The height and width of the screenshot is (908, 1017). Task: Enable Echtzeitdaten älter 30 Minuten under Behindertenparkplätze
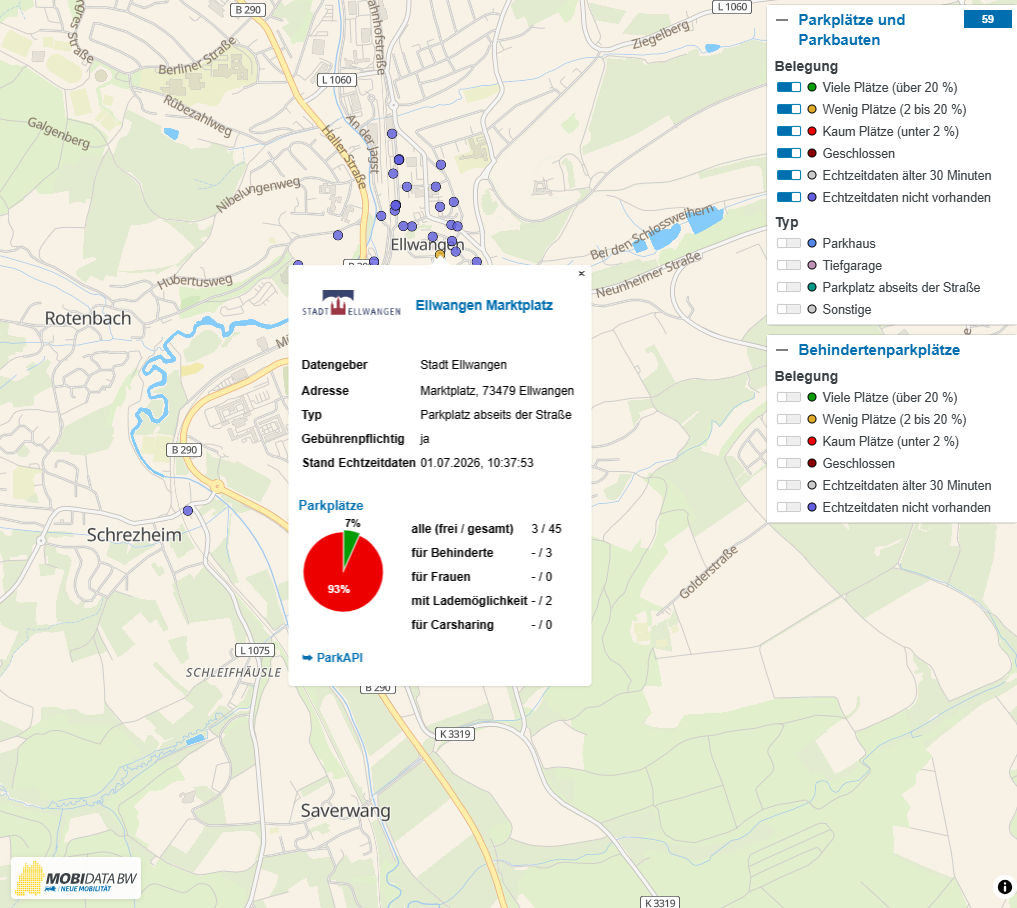[x=789, y=485]
